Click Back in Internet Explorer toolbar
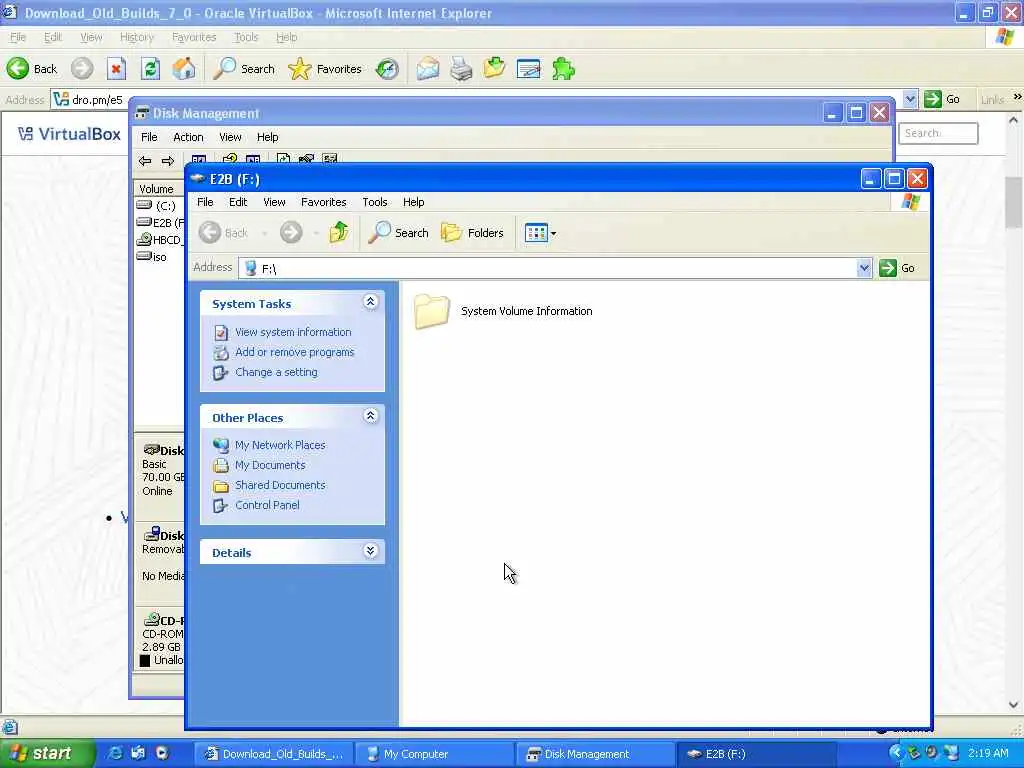 point(33,69)
